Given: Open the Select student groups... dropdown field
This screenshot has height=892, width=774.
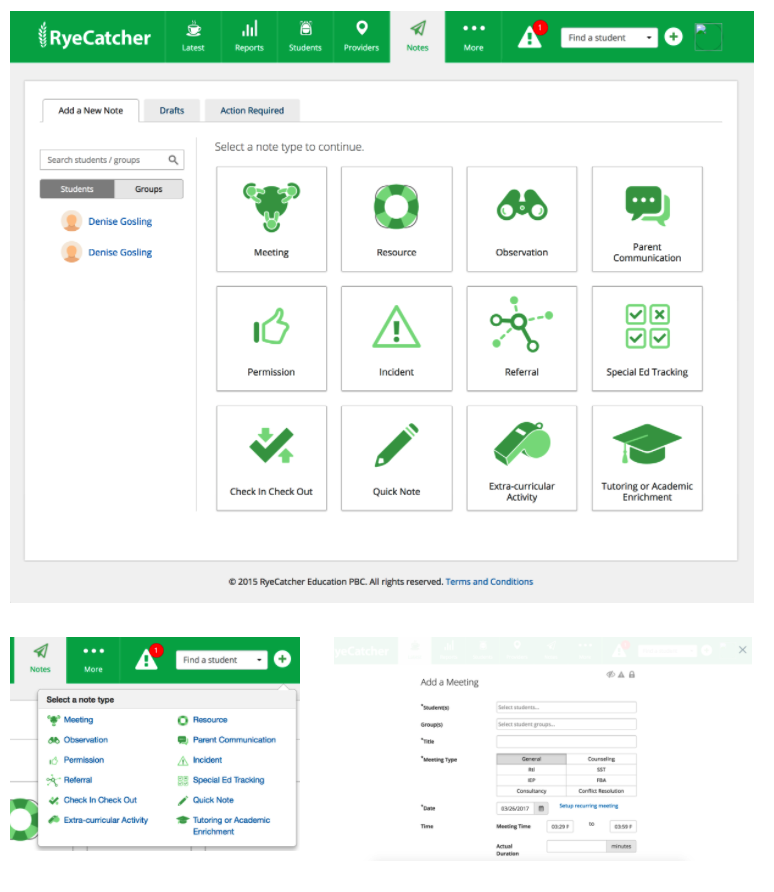Looking at the screenshot, I should pyautogui.click(x=566, y=724).
